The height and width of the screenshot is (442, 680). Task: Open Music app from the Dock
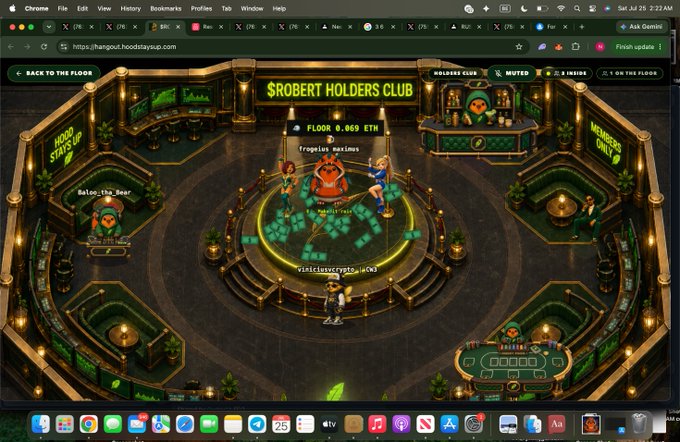click(377, 424)
